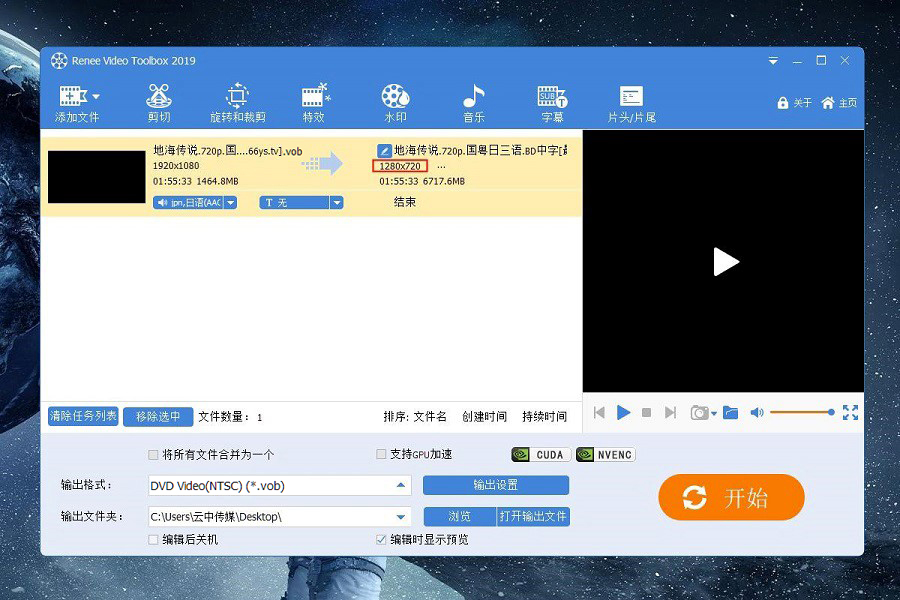The height and width of the screenshot is (600, 900).
Task: Click the 打开输出文件 button
Action: pos(533,516)
